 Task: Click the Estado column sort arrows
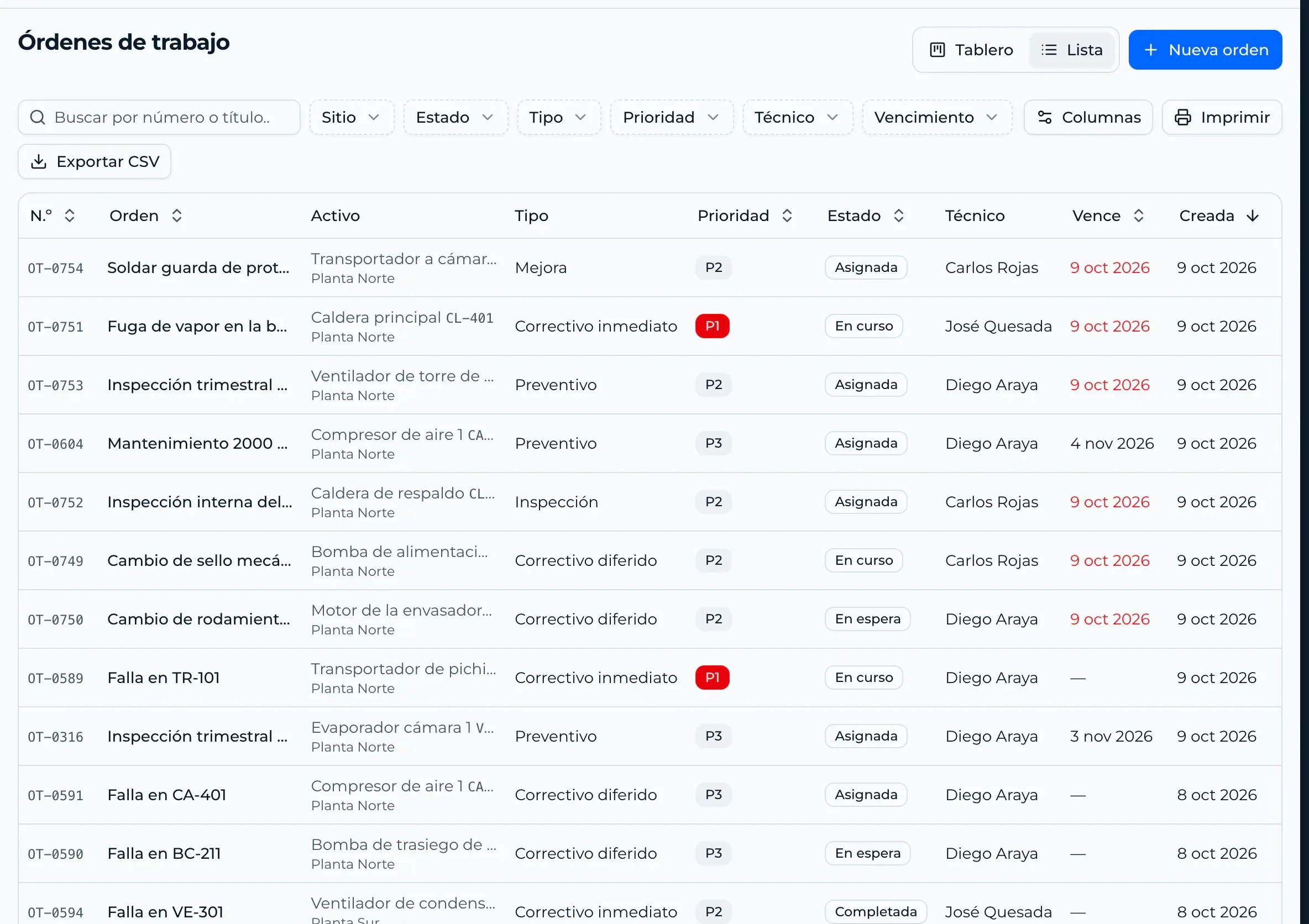tap(898, 216)
